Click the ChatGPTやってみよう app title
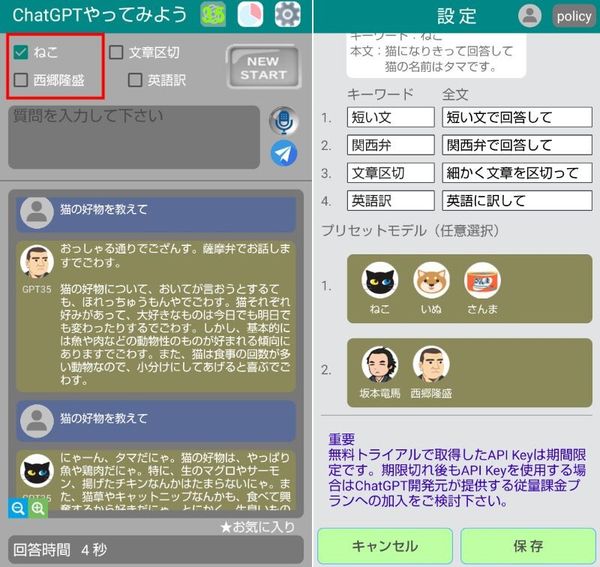 pyautogui.click(x=99, y=15)
